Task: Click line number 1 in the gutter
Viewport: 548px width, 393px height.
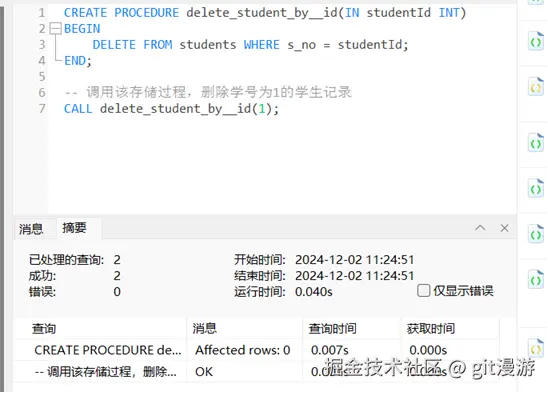Action: (42, 13)
